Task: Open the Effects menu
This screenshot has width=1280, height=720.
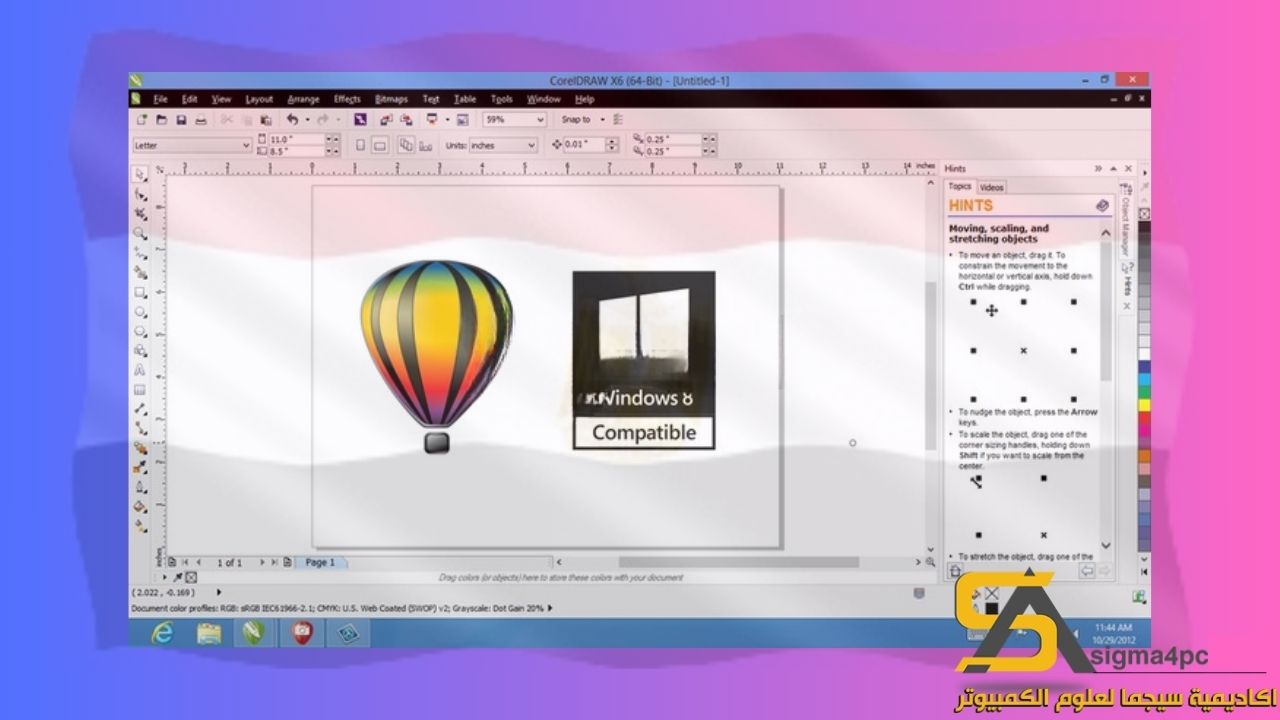Action: 347,99
